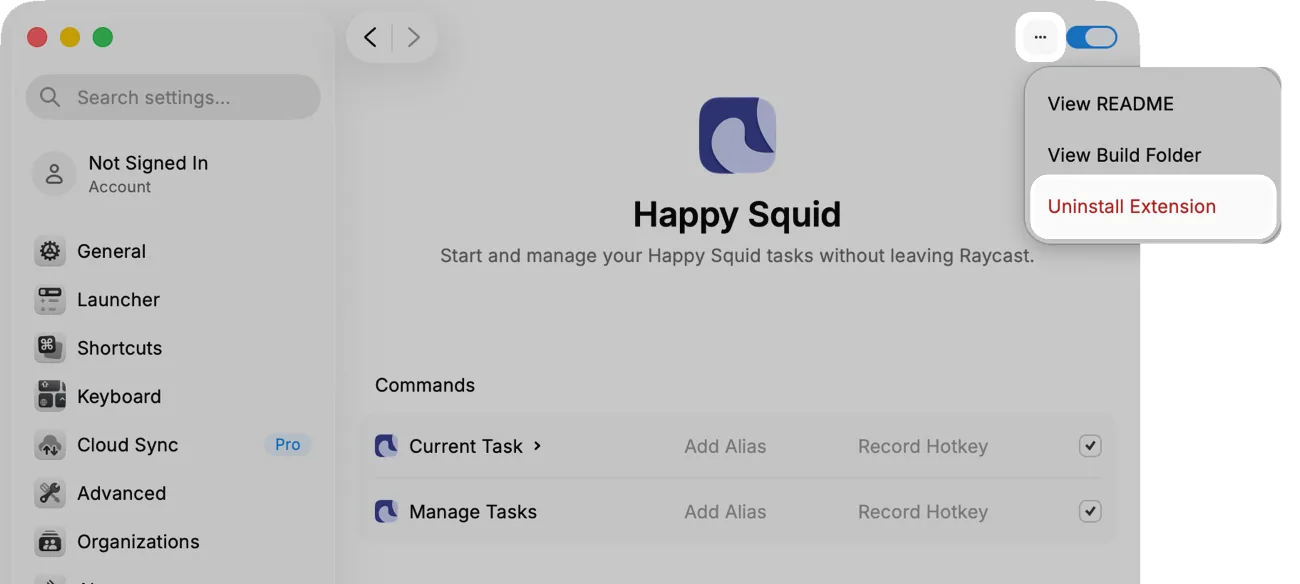Select the Shortcuts sidebar label
The width and height of the screenshot is (1300, 584).
tap(119, 348)
